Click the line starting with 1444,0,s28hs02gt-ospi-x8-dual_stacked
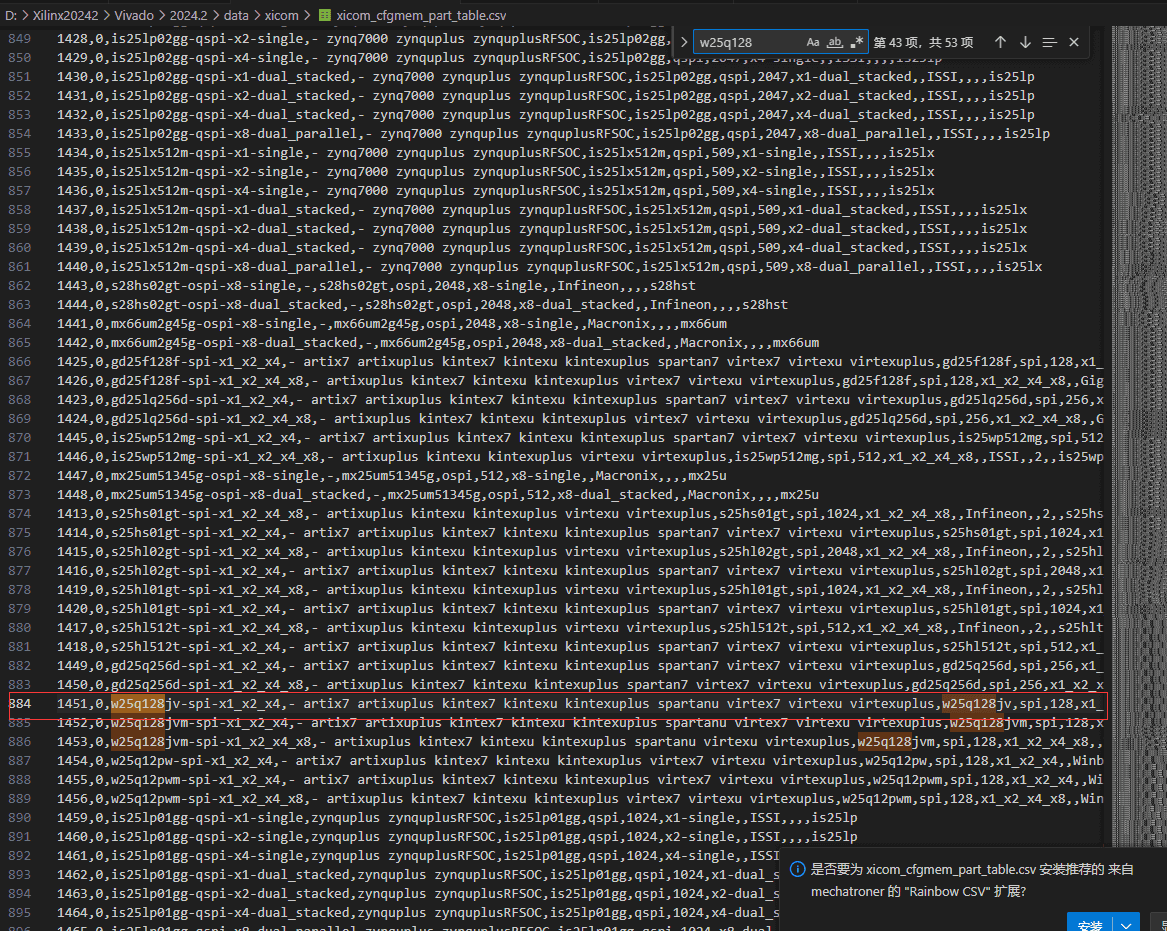The height and width of the screenshot is (931, 1167). point(423,305)
